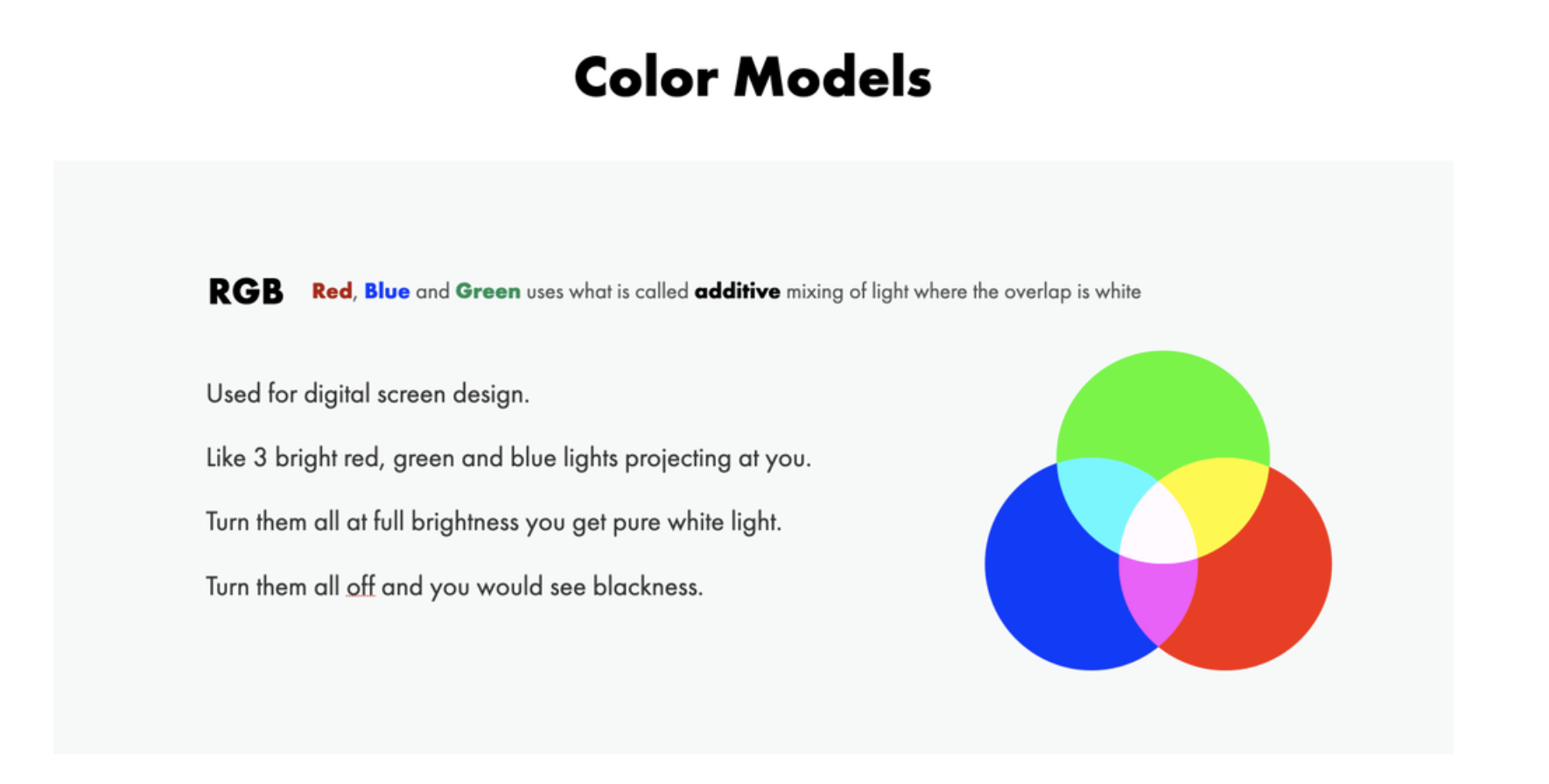Image resolution: width=1549 pixels, height=784 pixels.
Task: Select the "pure white light" sentence
Action: [x=494, y=522]
